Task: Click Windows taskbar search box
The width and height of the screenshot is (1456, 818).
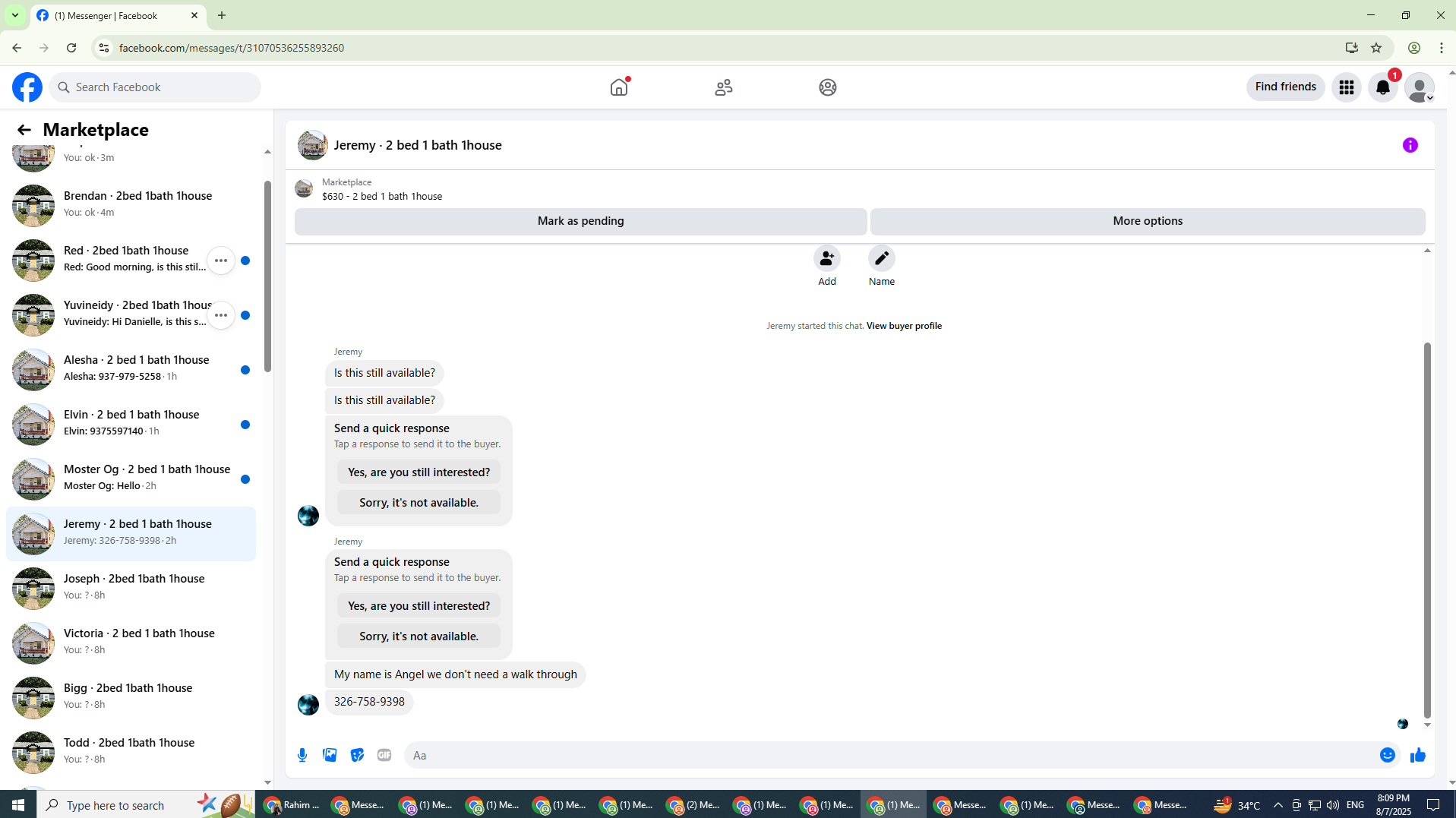Action: click(x=144, y=805)
